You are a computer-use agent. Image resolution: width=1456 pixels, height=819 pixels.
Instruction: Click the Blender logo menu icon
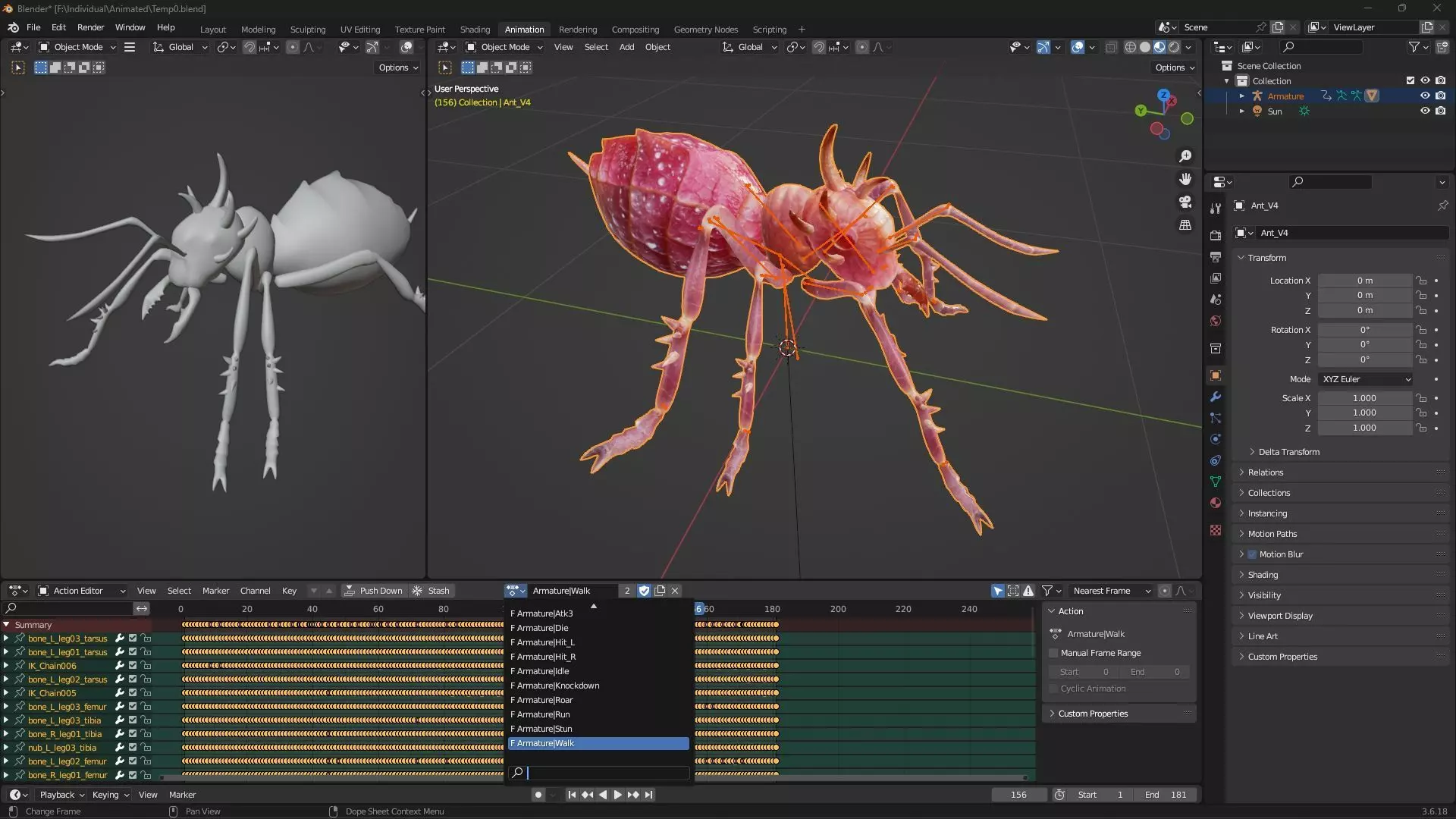click(13, 27)
